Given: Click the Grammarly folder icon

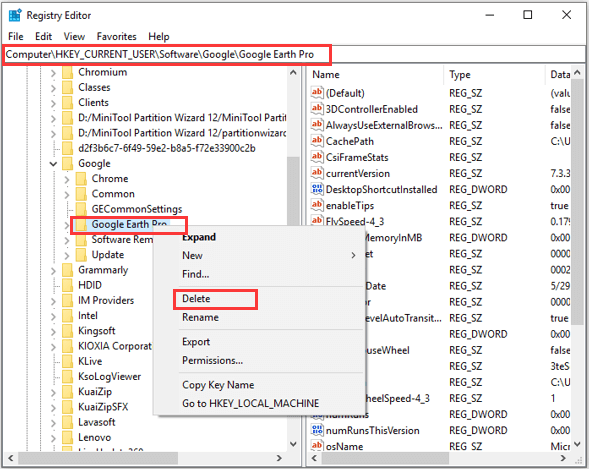Looking at the screenshot, I should (x=68, y=270).
